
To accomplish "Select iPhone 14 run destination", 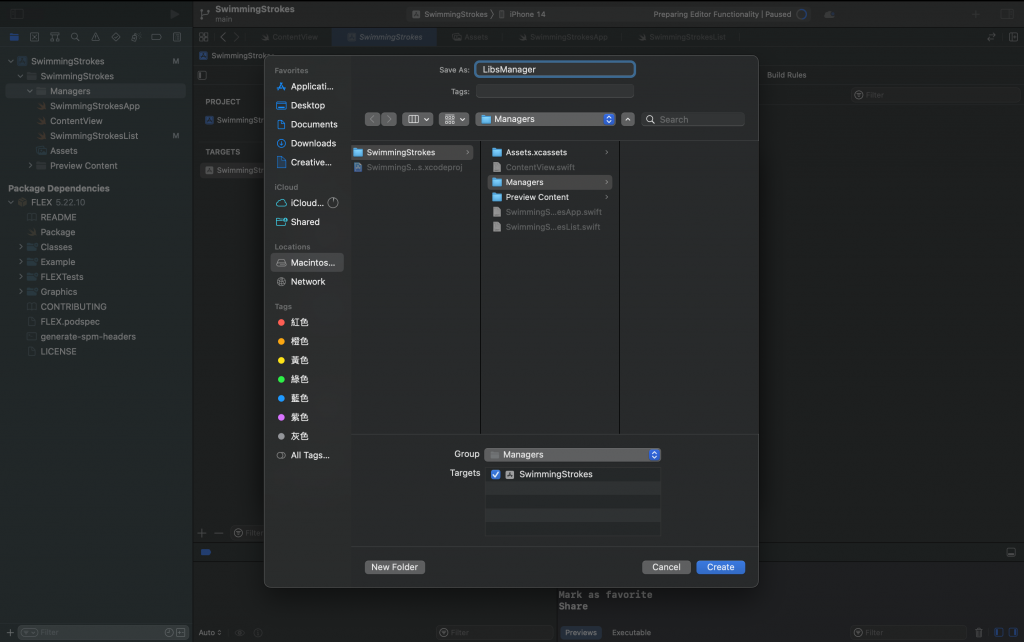I will tap(522, 14).
